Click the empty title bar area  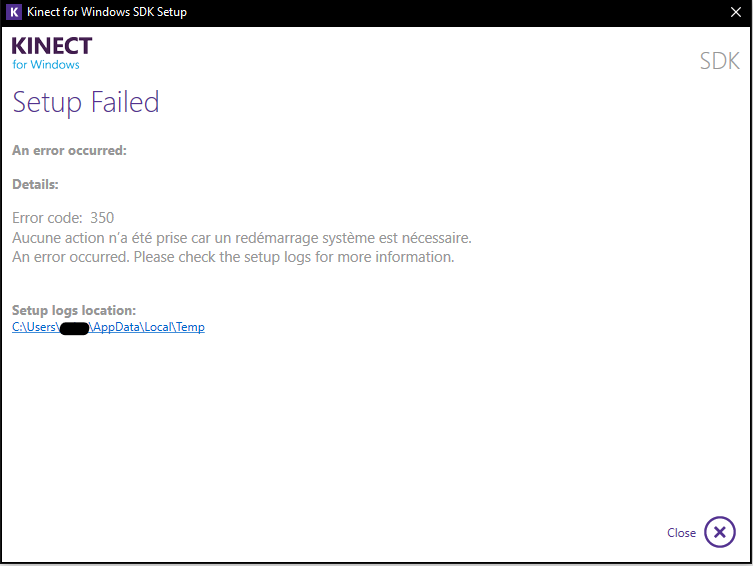click(450, 12)
